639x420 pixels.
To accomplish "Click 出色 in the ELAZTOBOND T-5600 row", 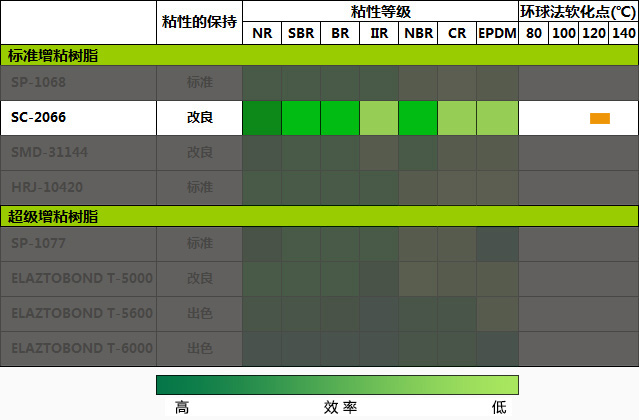I will [200, 314].
